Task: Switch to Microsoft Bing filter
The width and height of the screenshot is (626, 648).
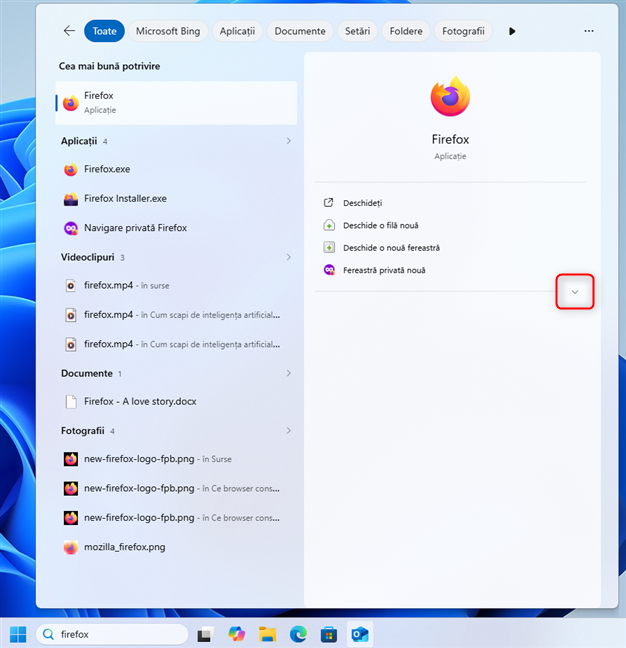Action: pos(168,31)
